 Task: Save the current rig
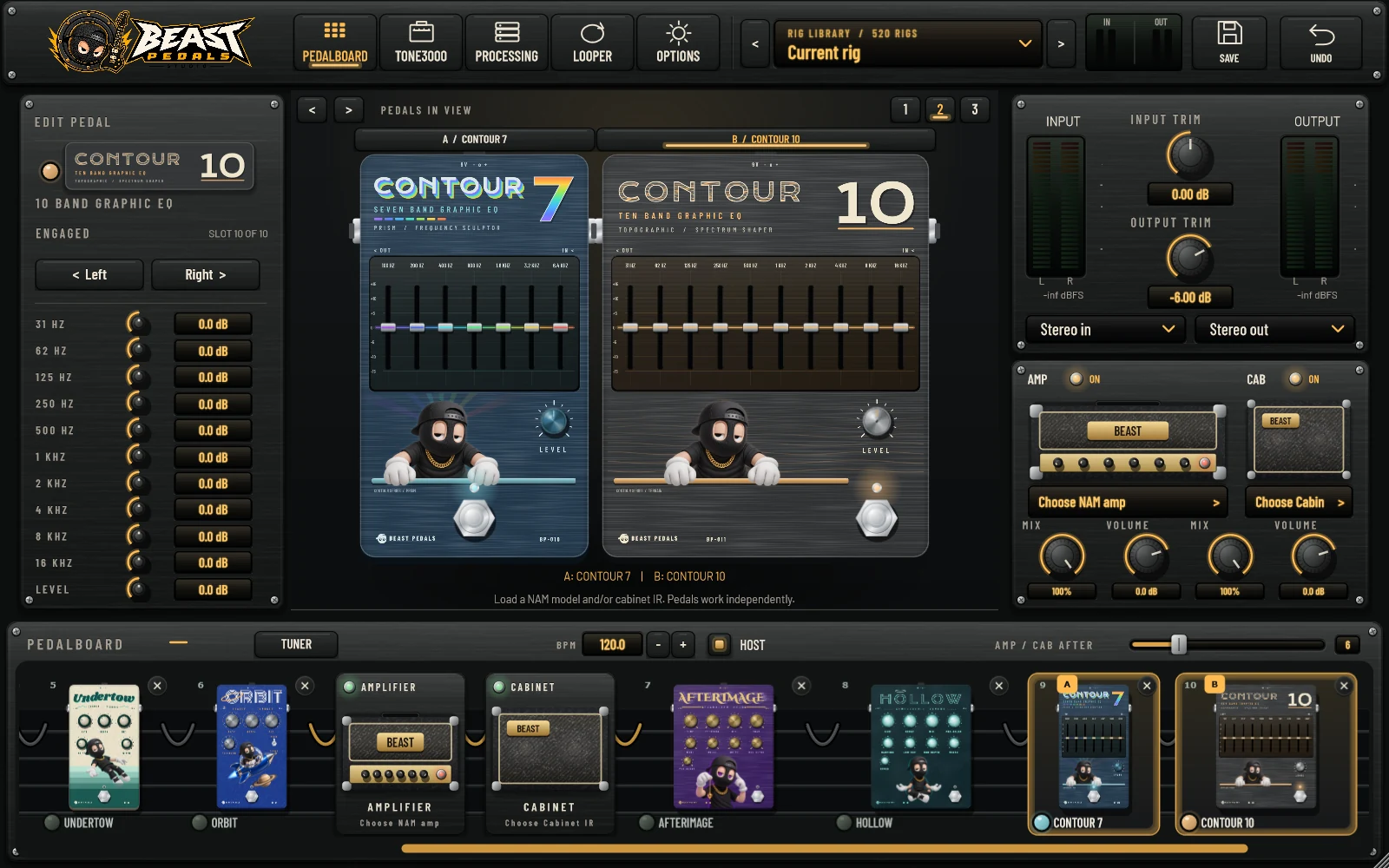click(1228, 43)
